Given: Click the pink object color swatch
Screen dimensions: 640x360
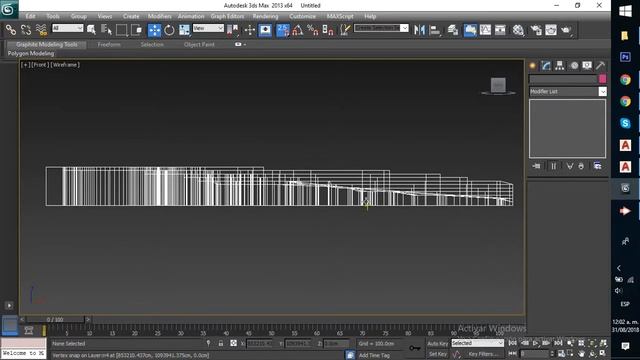Looking at the screenshot, I should 602,79.
